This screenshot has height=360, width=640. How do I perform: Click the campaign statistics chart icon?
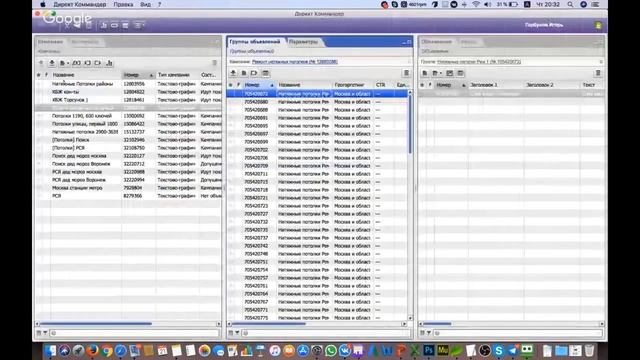[109, 63]
